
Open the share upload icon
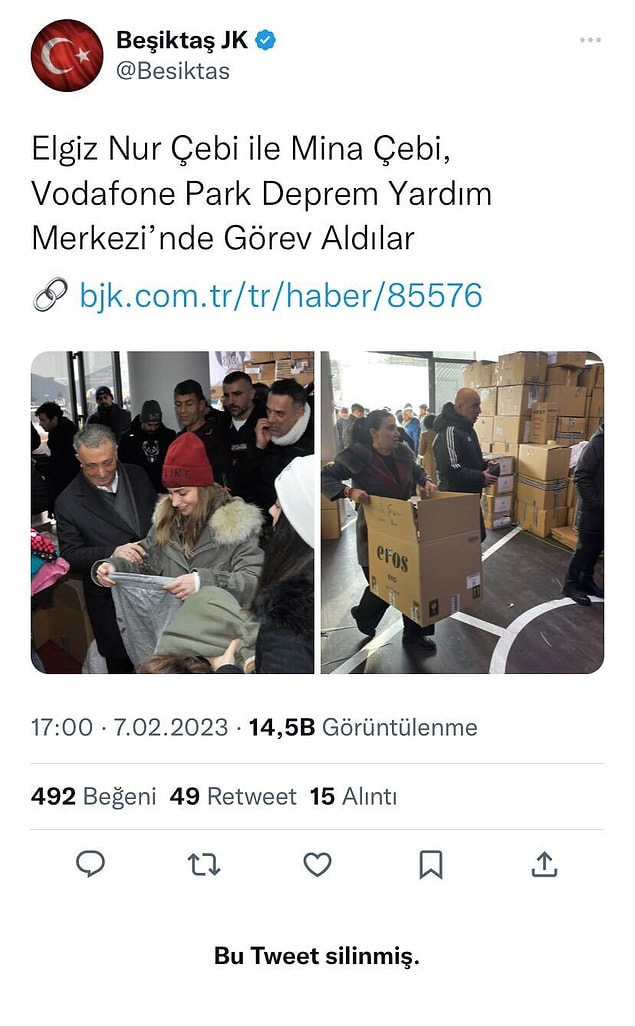(544, 865)
